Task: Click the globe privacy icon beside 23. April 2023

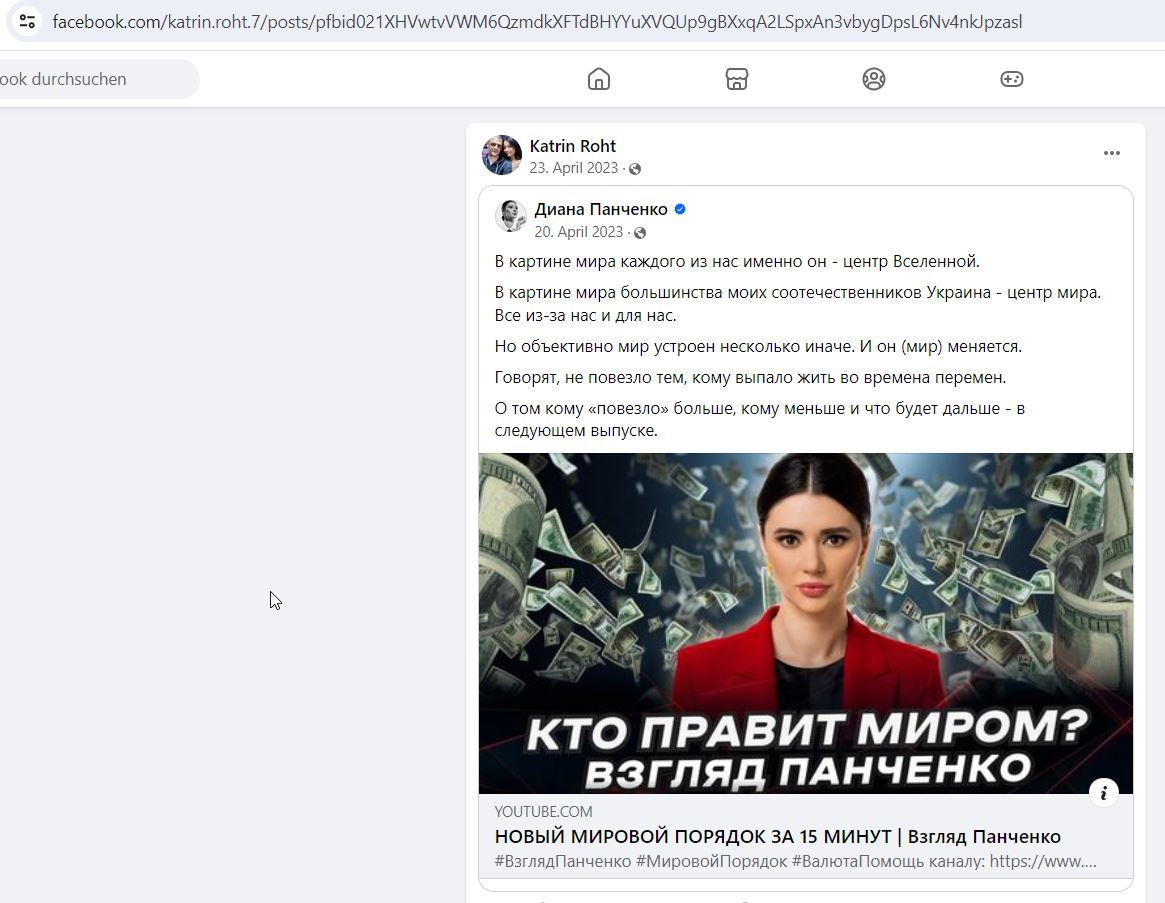Action: pos(635,169)
